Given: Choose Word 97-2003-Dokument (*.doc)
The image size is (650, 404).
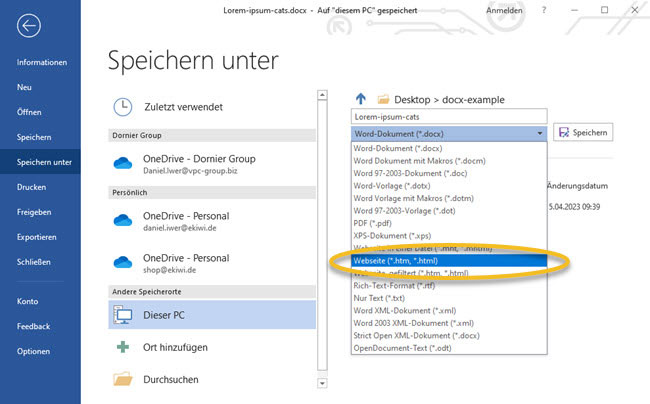Looking at the screenshot, I should coord(449,173).
